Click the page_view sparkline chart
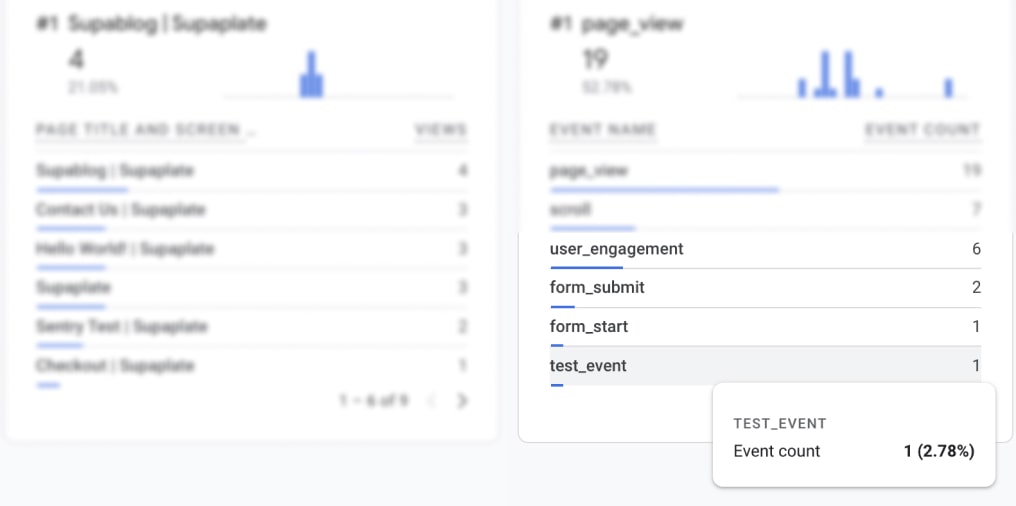The height and width of the screenshot is (506, 1016). point(852,74)
